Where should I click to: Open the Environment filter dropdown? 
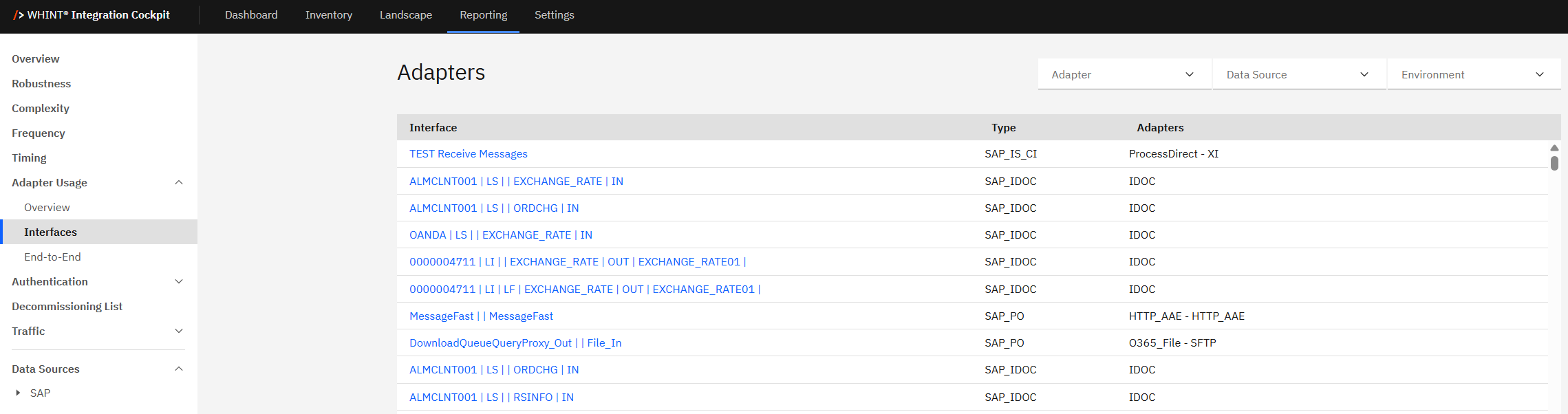pos(1473,74)
